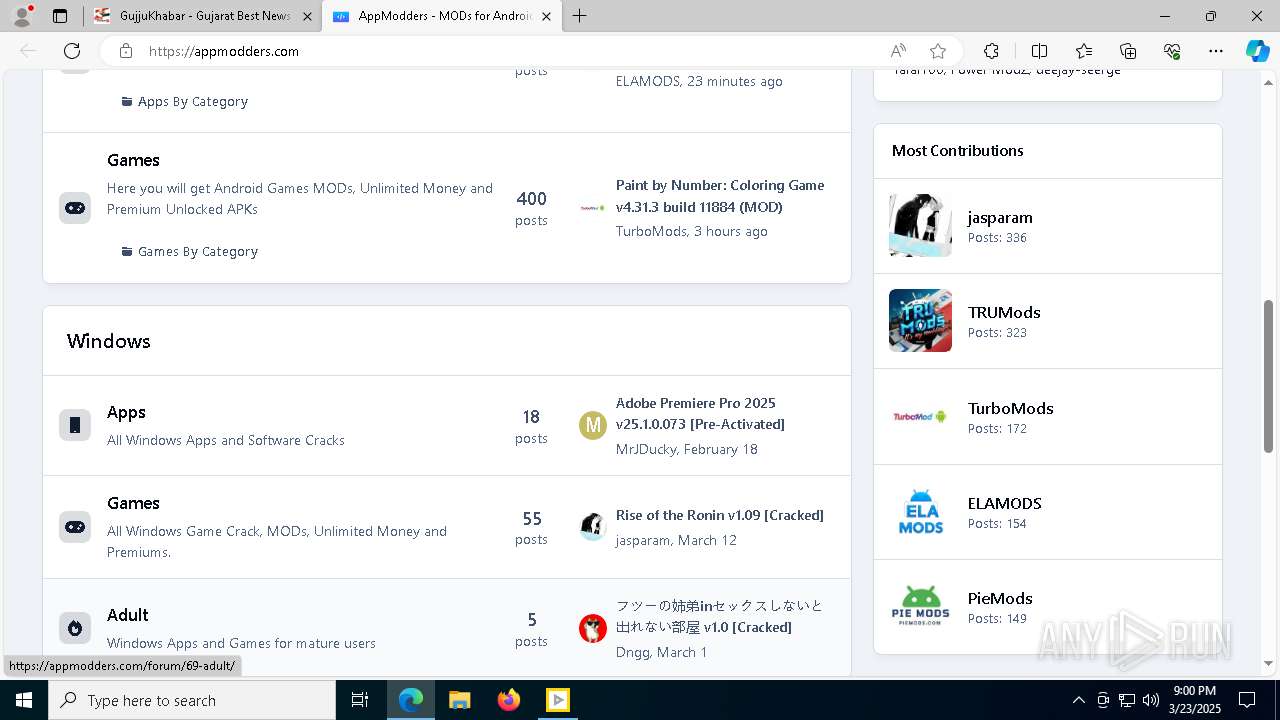The image size is (1280, 720).
Task: Open the Windows Start menu
Action: pos(24,700)
